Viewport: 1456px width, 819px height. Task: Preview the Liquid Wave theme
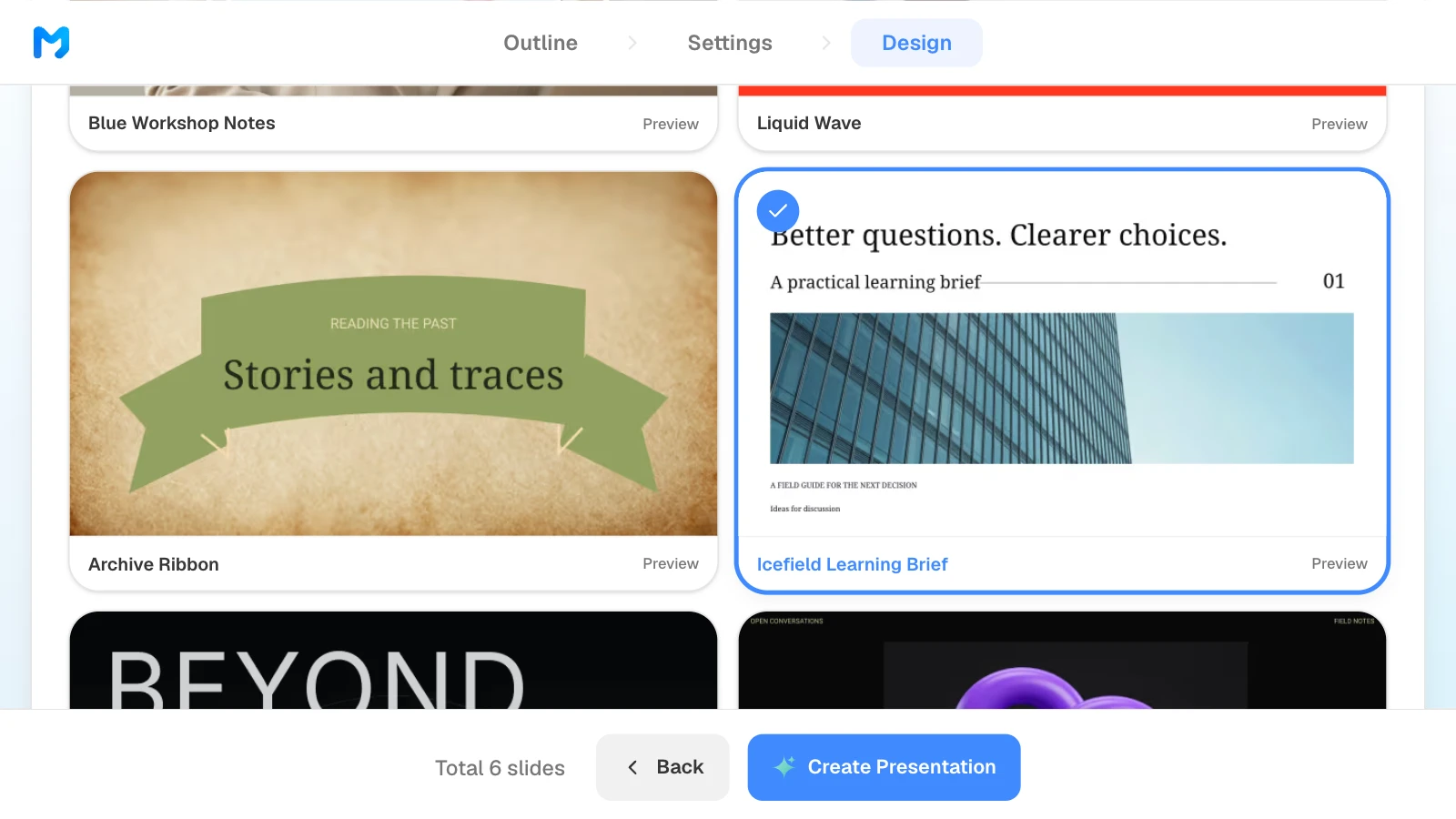click(1340, 124)
